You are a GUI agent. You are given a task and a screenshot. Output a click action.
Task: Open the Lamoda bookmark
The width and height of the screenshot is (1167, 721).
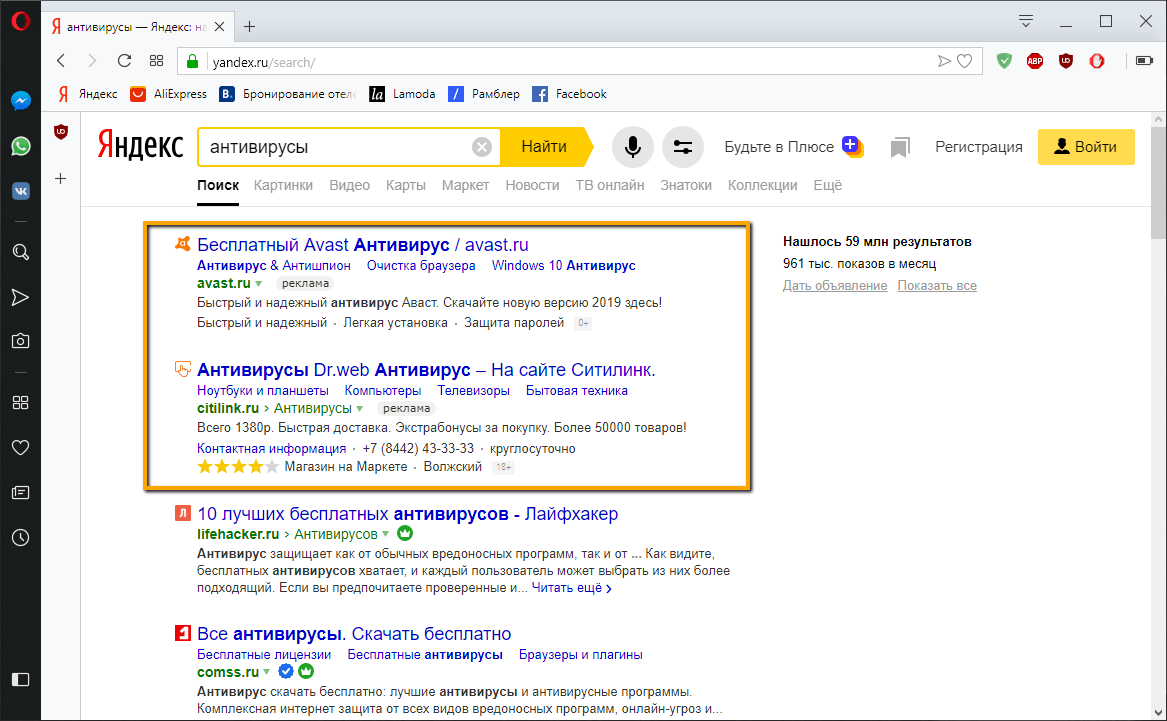403,94
